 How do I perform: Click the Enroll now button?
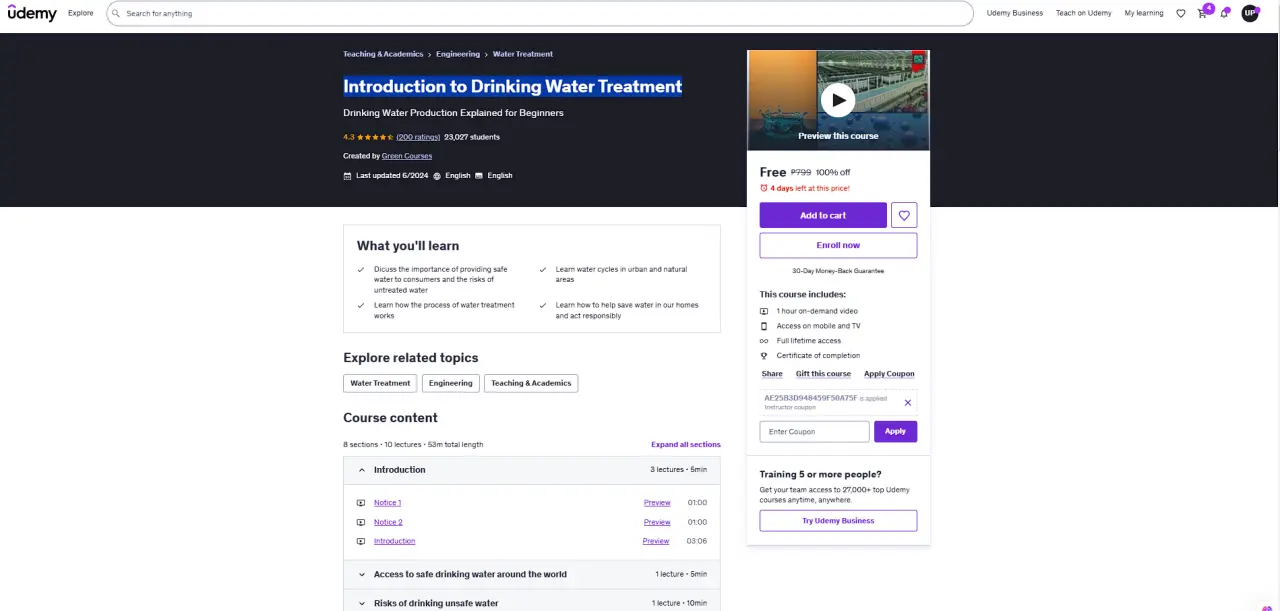coord(838,245)
